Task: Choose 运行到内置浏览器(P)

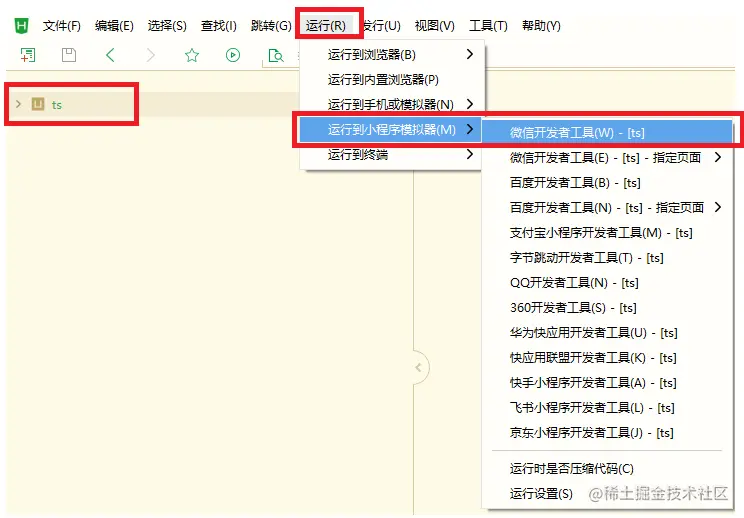Action: tap(392, 80)
